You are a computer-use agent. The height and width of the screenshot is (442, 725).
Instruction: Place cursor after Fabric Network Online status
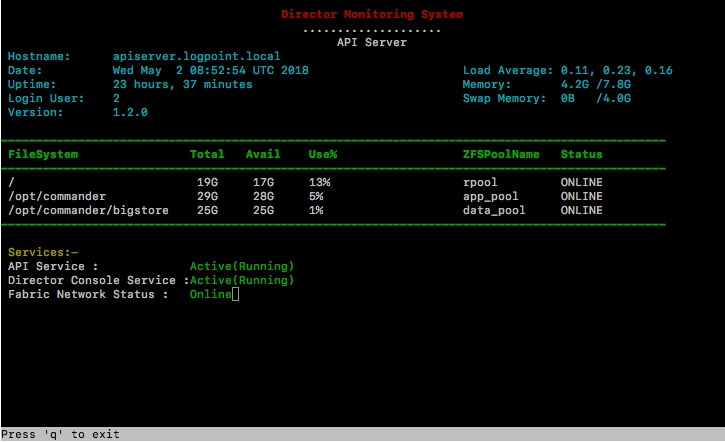coord(236,295)
